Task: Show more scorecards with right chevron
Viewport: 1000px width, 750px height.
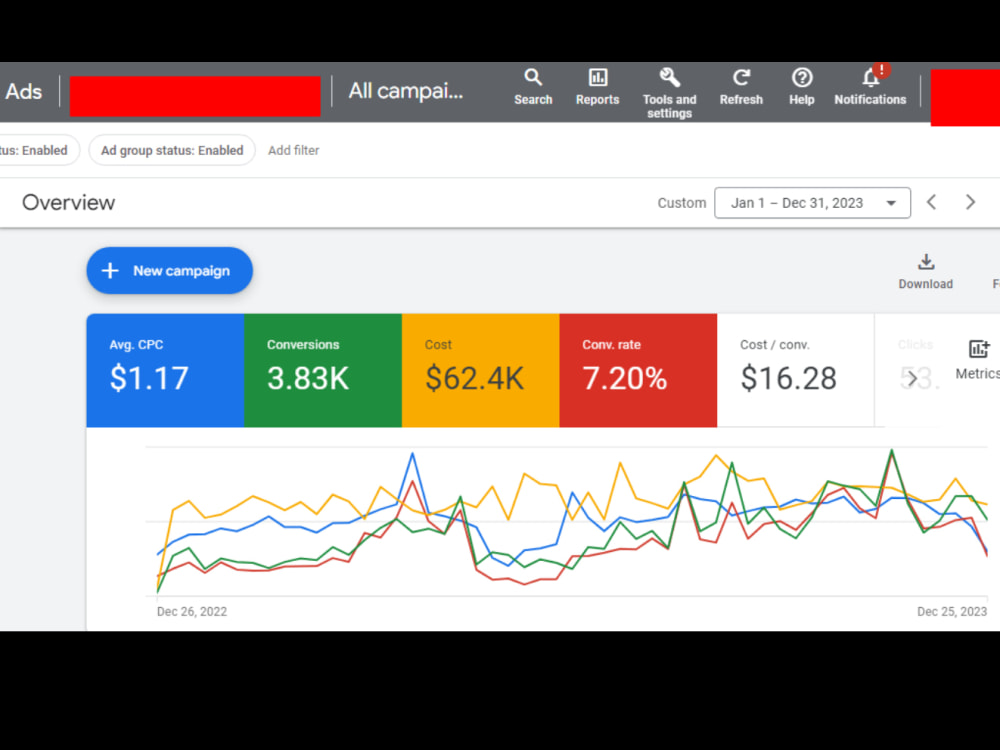Action: (x=913, y=378)
